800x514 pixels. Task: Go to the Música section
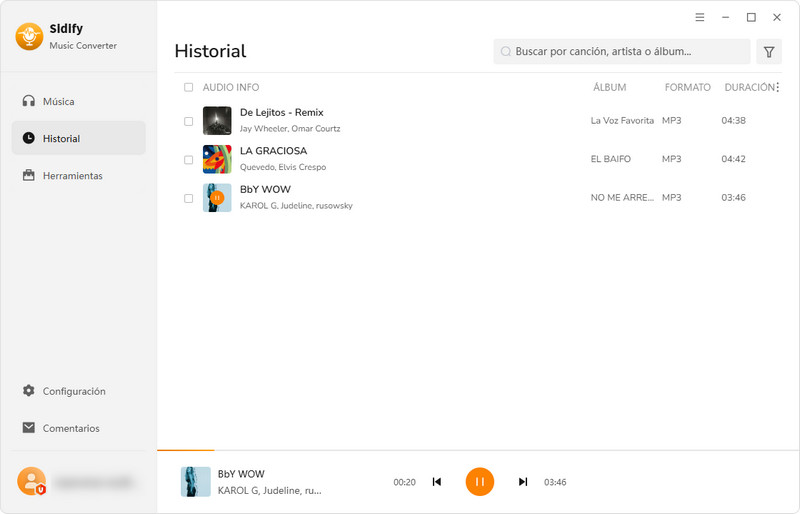pos(79,101)
